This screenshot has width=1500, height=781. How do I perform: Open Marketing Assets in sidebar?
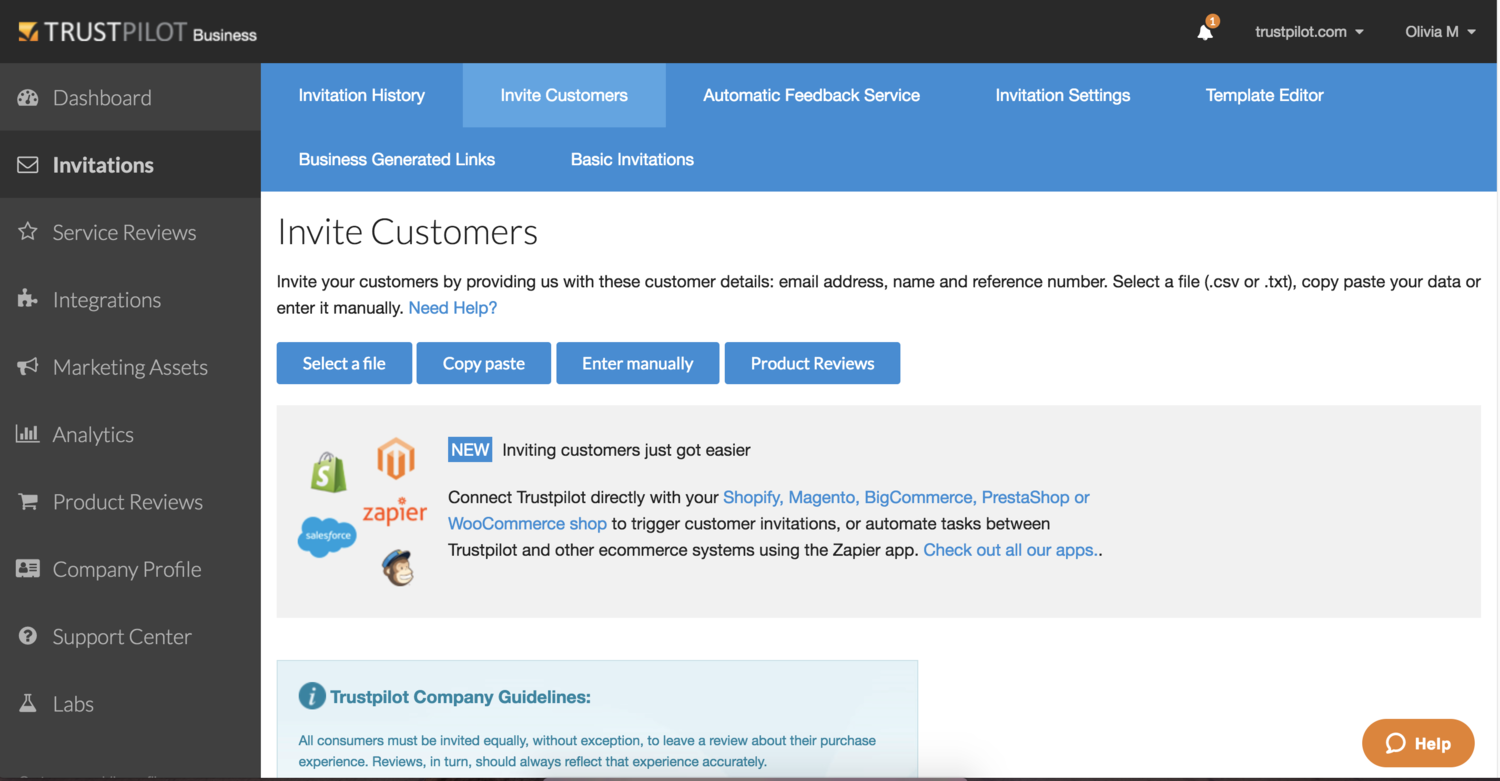click(x=130, y=367)
